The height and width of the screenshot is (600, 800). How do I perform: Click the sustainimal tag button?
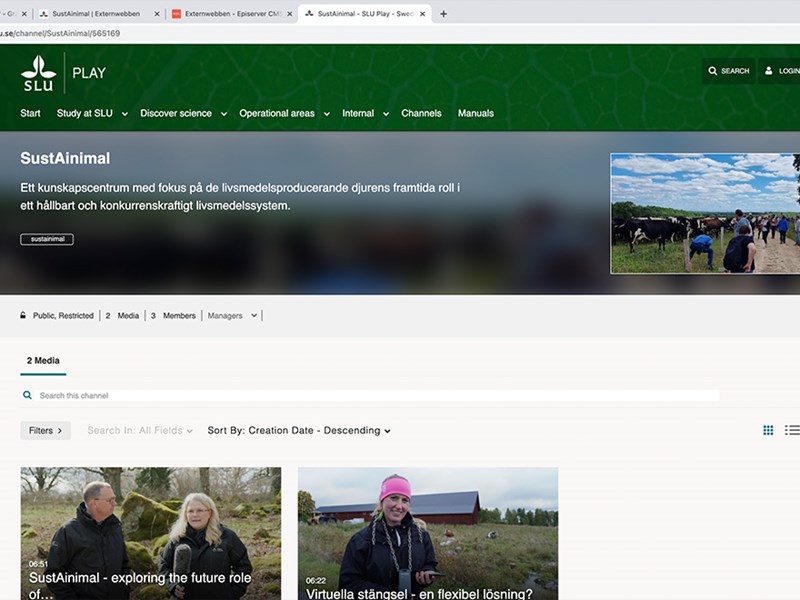coord(47,239)
